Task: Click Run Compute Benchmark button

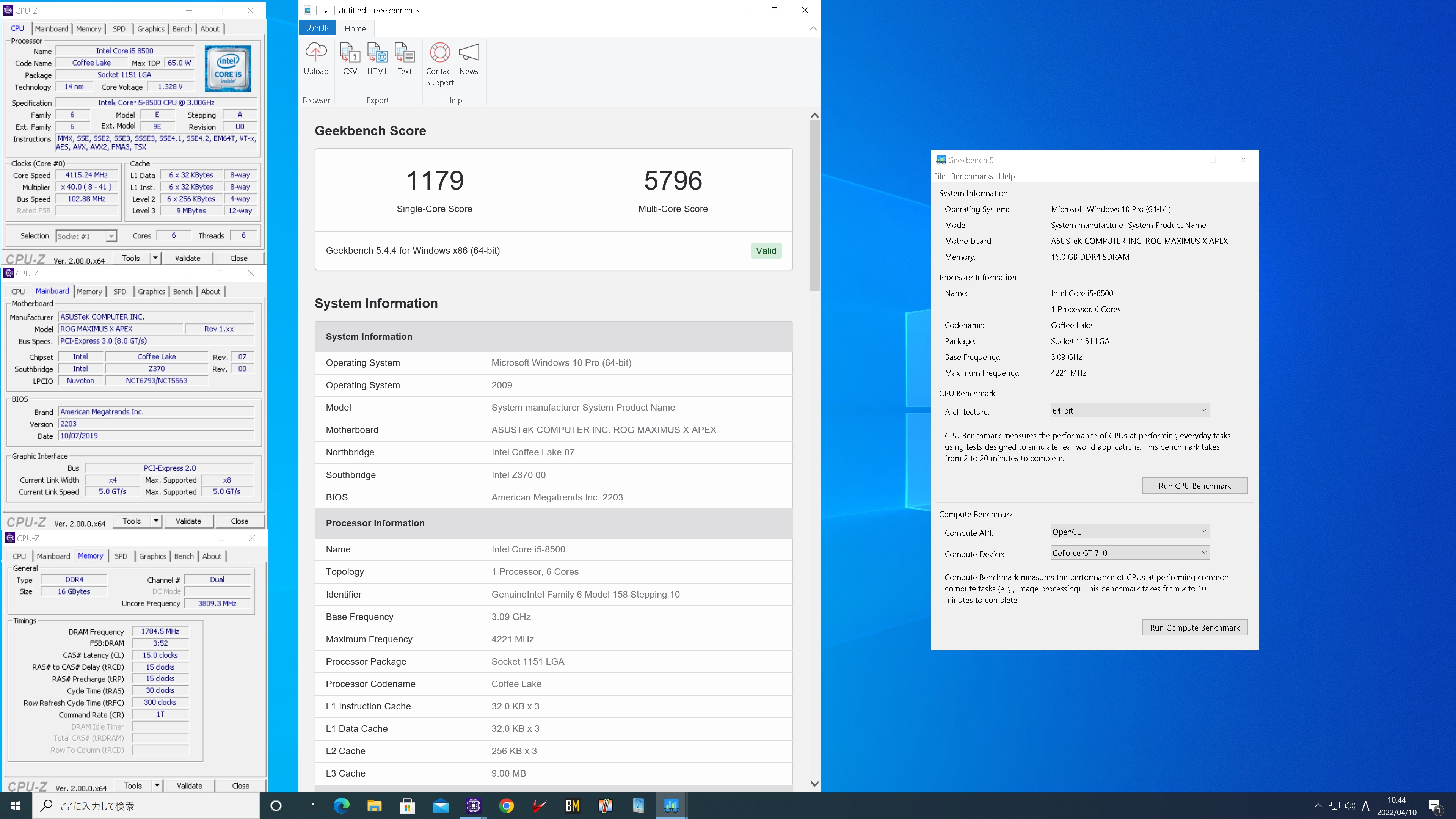Action: 1194,628
